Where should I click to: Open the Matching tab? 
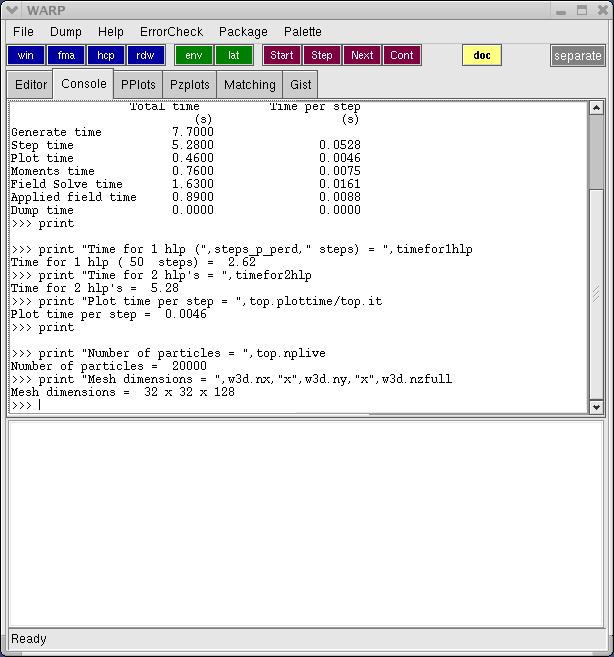pos(250,85)
